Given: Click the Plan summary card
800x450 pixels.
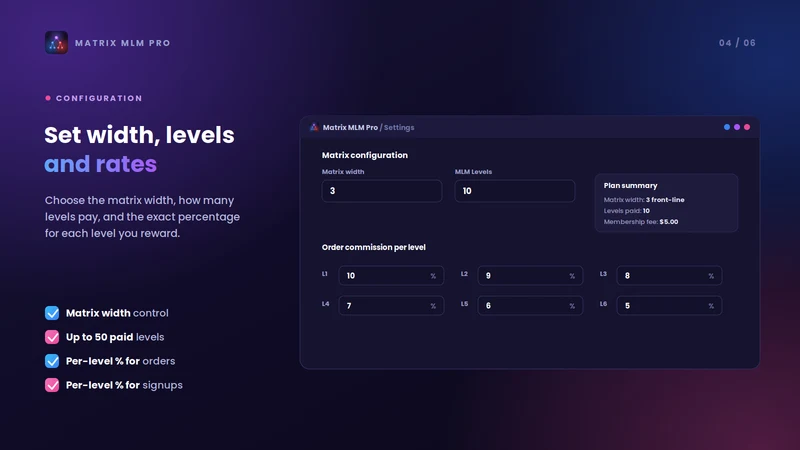Looking at the screenshot, I should [x=666, y=203].
